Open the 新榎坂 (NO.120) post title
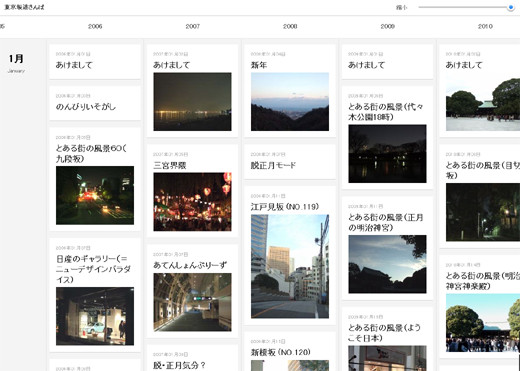The image size is (520, 371). click(281, 352)
